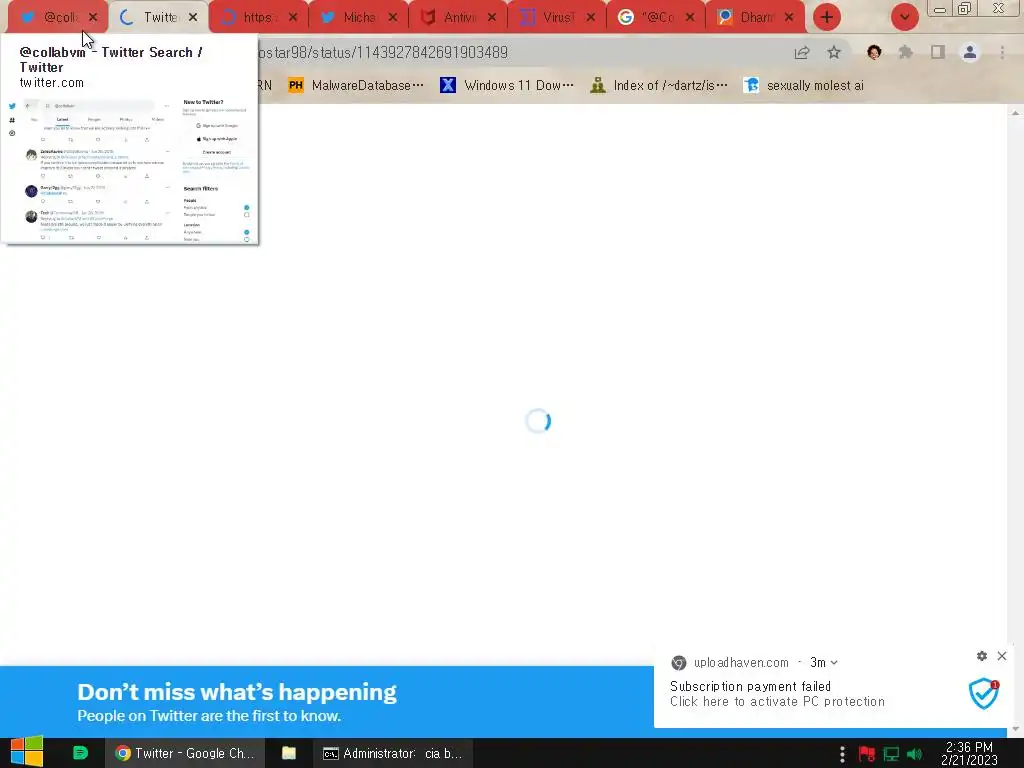Image resolution: width=1024 pixels, height=768 pixels.
Task: Switch to Administrator command prompt window
Action: pyautogui.click(x=392, y=753)
